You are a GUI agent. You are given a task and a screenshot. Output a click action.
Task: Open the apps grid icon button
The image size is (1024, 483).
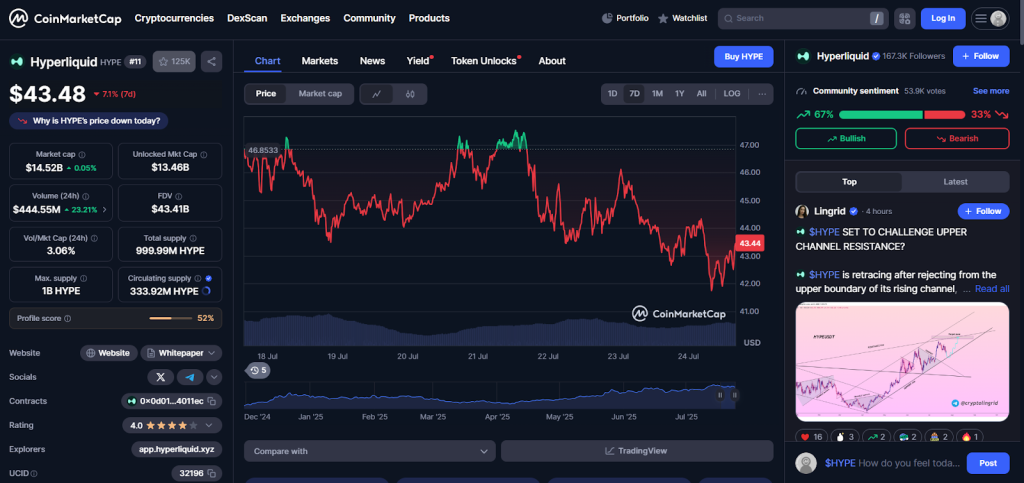[904, 18]
